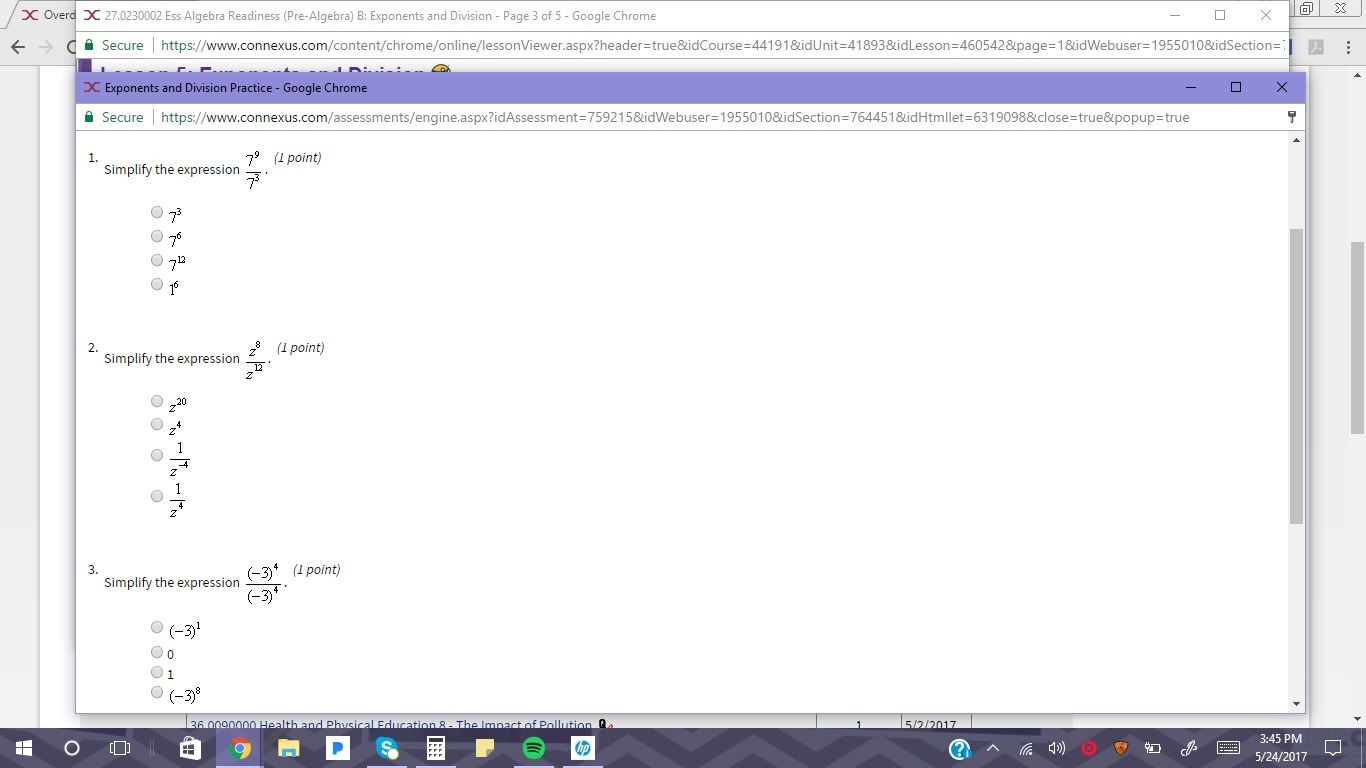Select answer 7⁶ for question 1
The image size is (1366, 768).
point(157,236)
